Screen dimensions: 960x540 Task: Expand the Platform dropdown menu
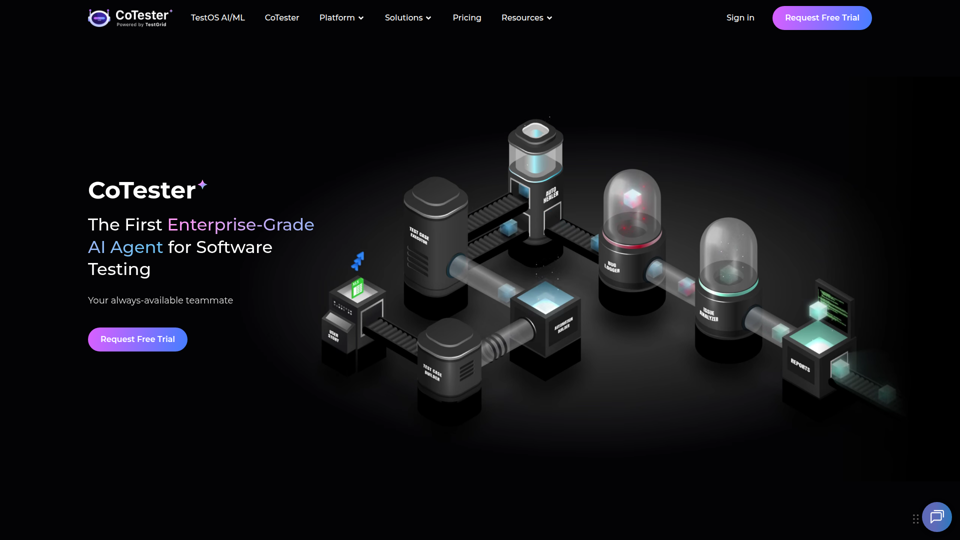pos(341,18)
